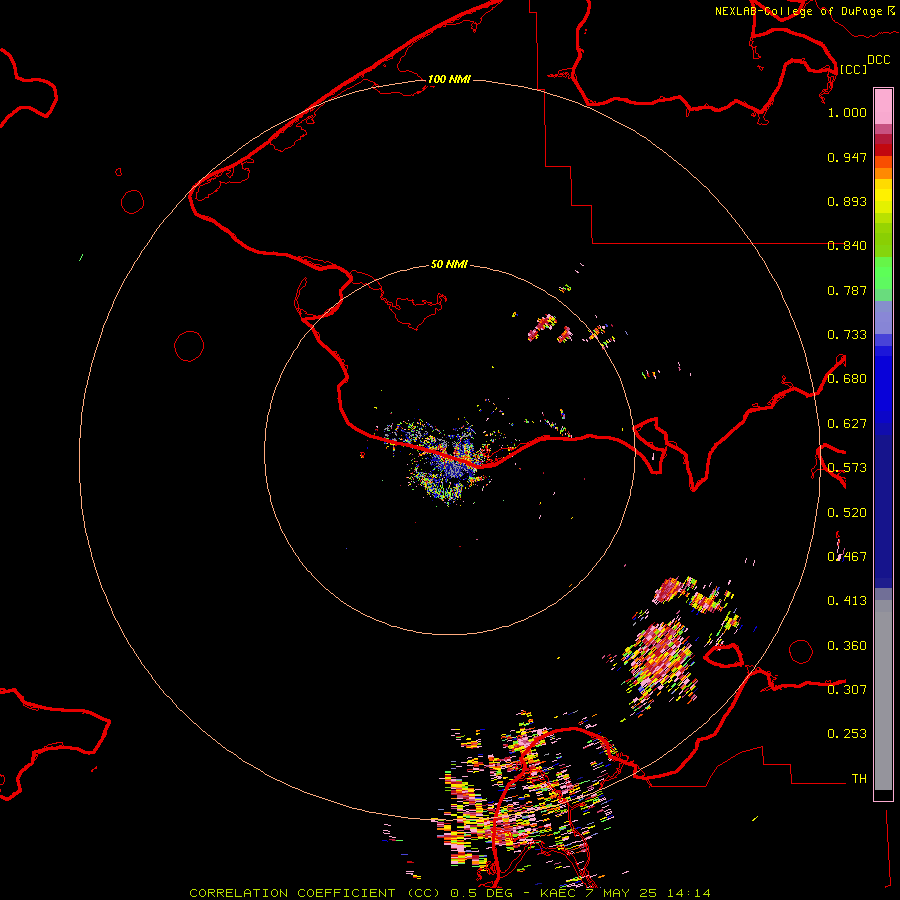
Task: Click the 0.947 color scale label
Action: [x=847, y=157]
